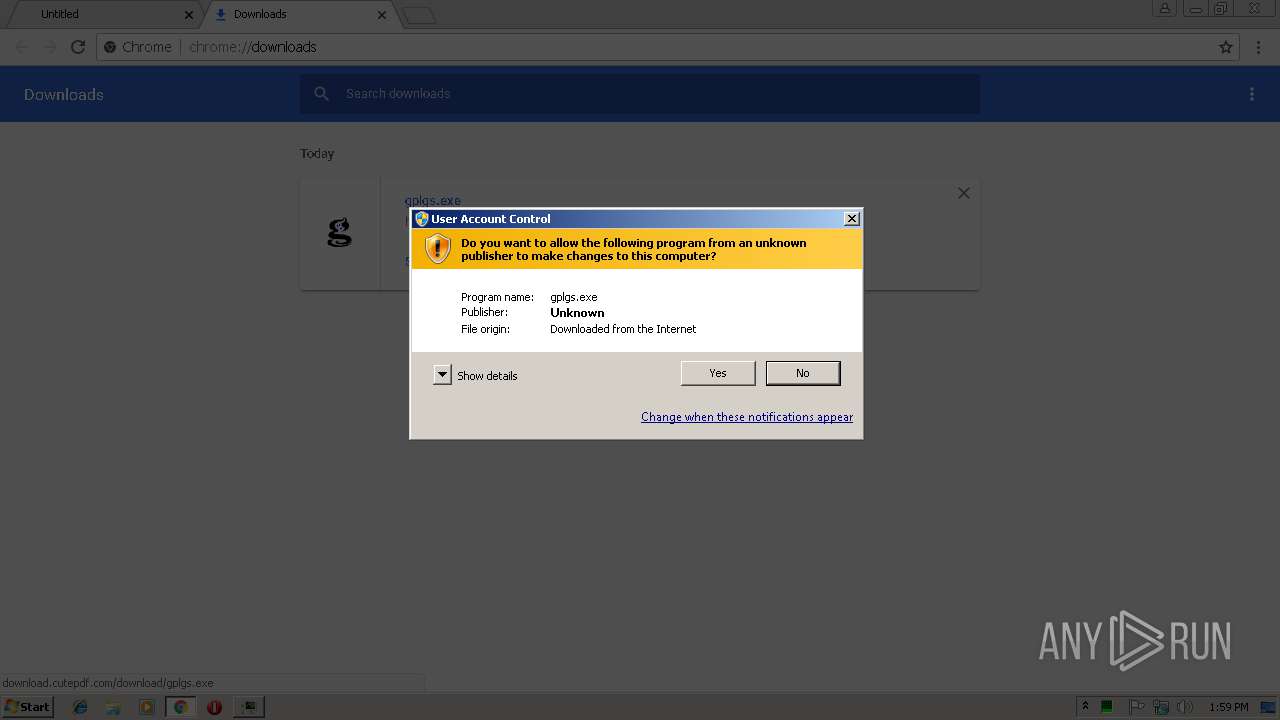
Task: Click Yes in User Account Control dialog
Action: (718, 373)
